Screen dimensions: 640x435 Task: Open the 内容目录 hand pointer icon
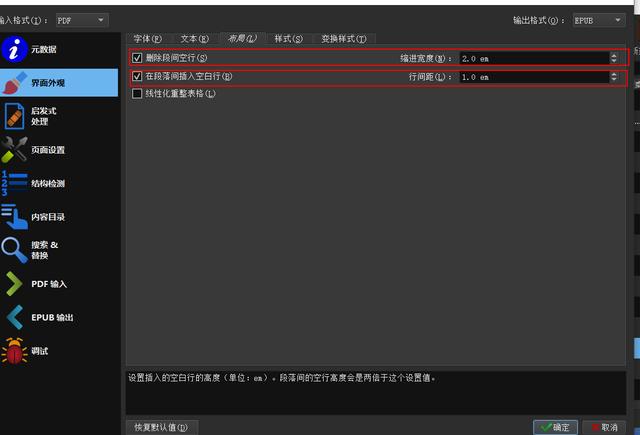(x=14, y=217)
